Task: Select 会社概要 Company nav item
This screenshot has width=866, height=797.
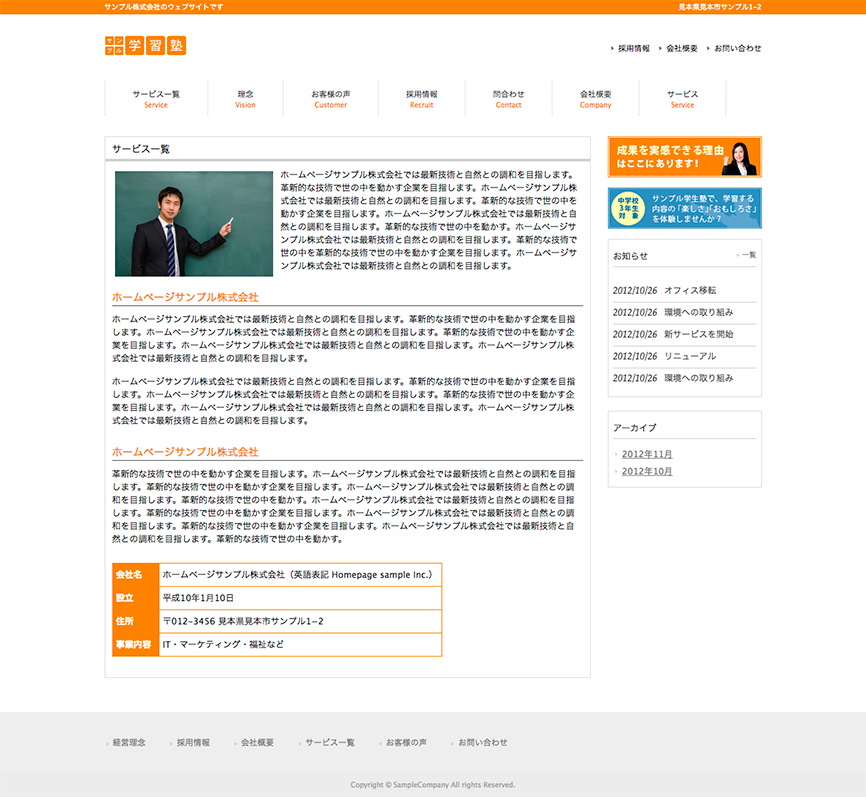Action: point(595,99)
